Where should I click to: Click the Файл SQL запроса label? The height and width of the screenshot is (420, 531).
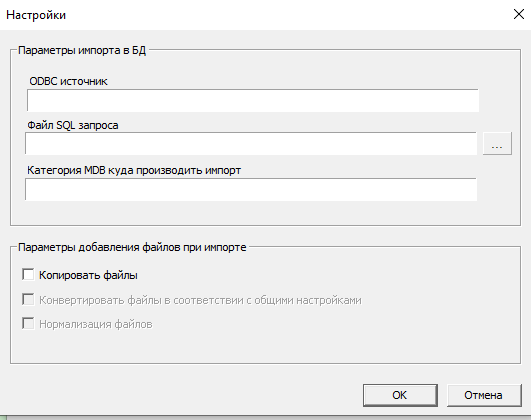click(73, 125)
